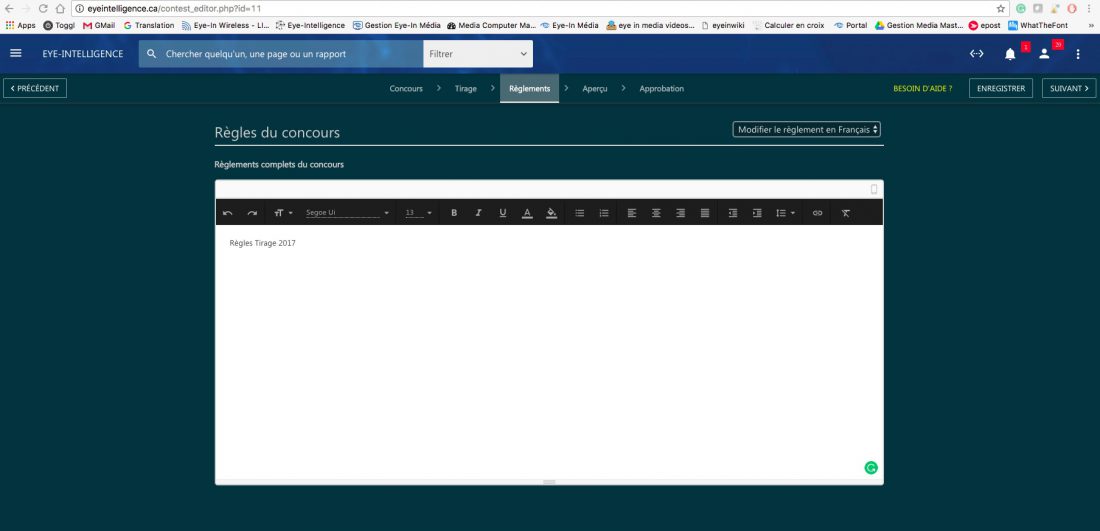Screen dimensions: 1100x531
Task: Open the Segoe UI font family dropdown
Action: (347, 213)
